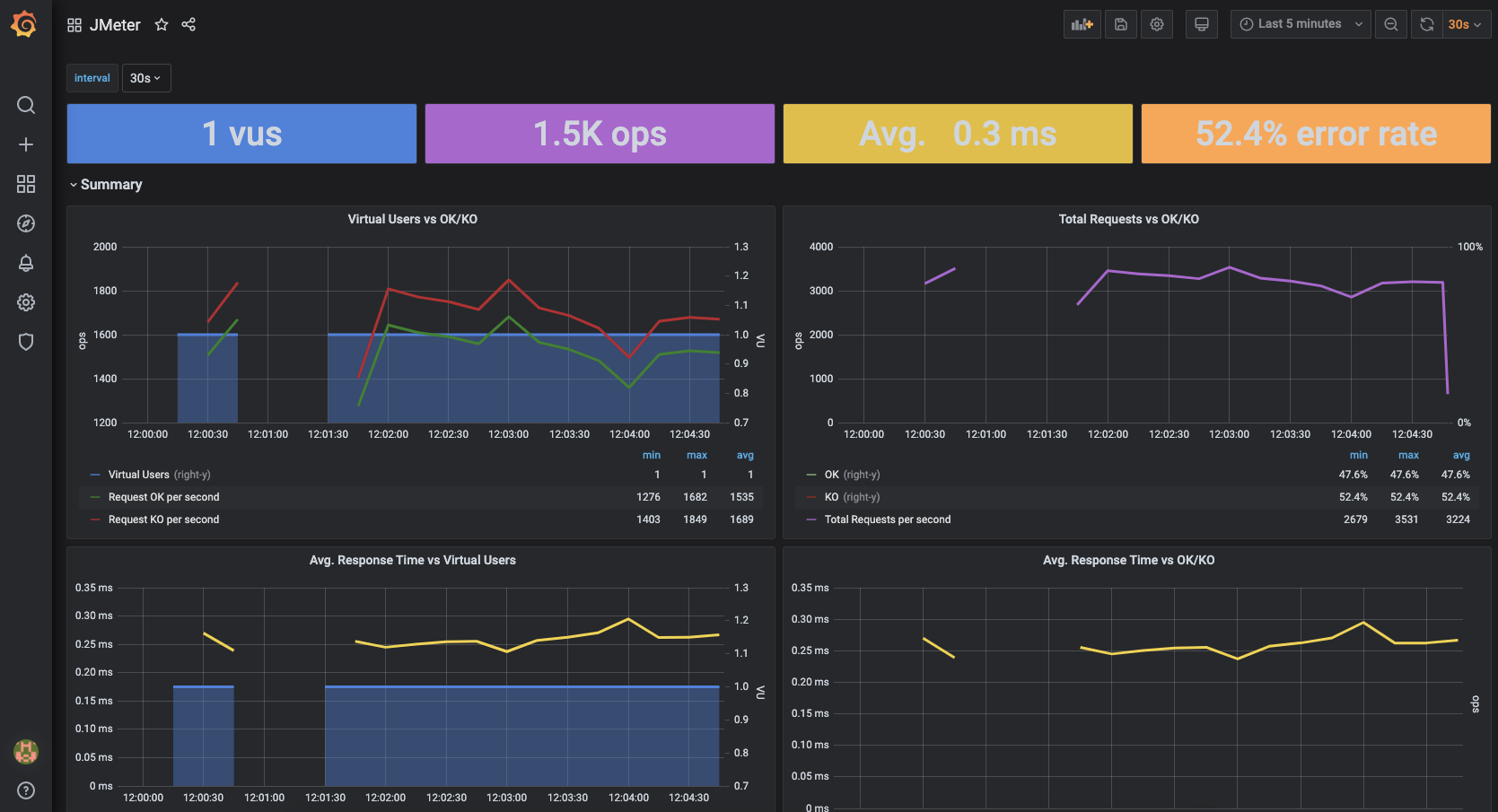Click the Create plus icon in sidebar

[x=26, y=144]
